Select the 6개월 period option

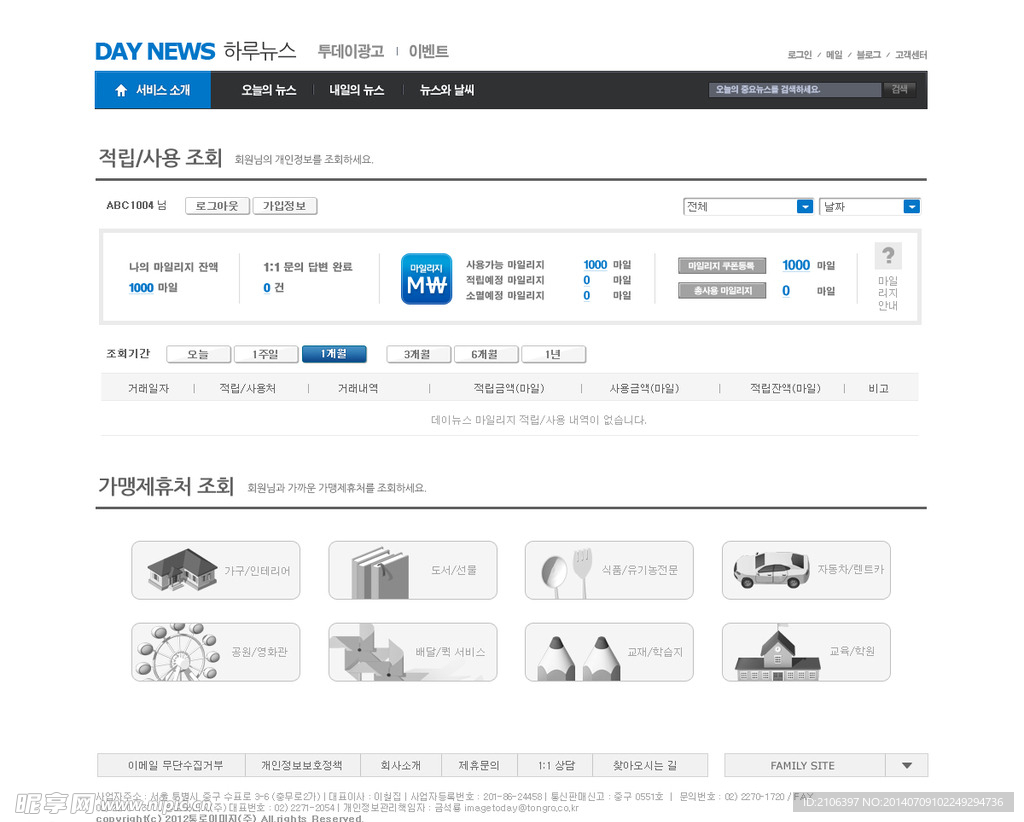point(486,354)
